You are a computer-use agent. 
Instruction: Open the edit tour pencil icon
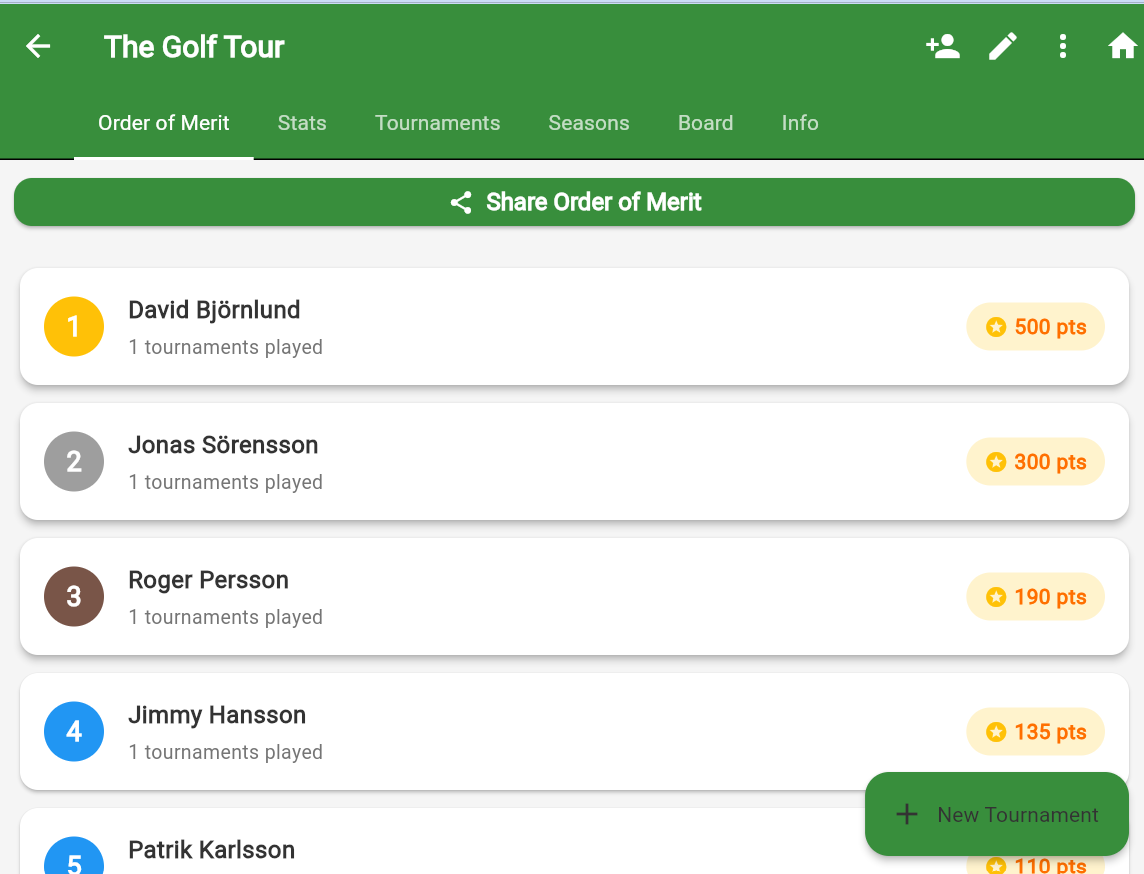[1002, 46]
